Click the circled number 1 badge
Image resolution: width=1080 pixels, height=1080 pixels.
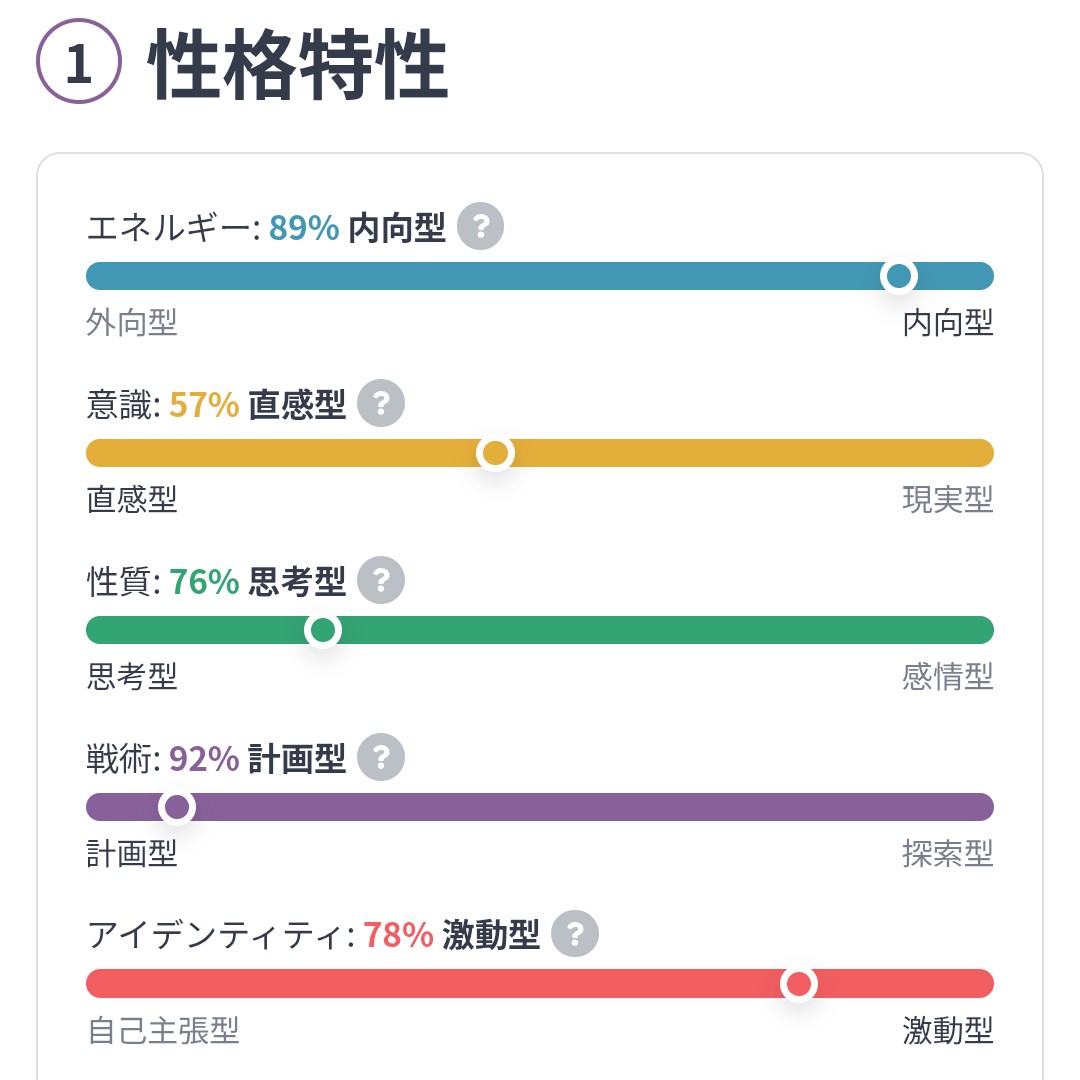[x=79, y=62]
